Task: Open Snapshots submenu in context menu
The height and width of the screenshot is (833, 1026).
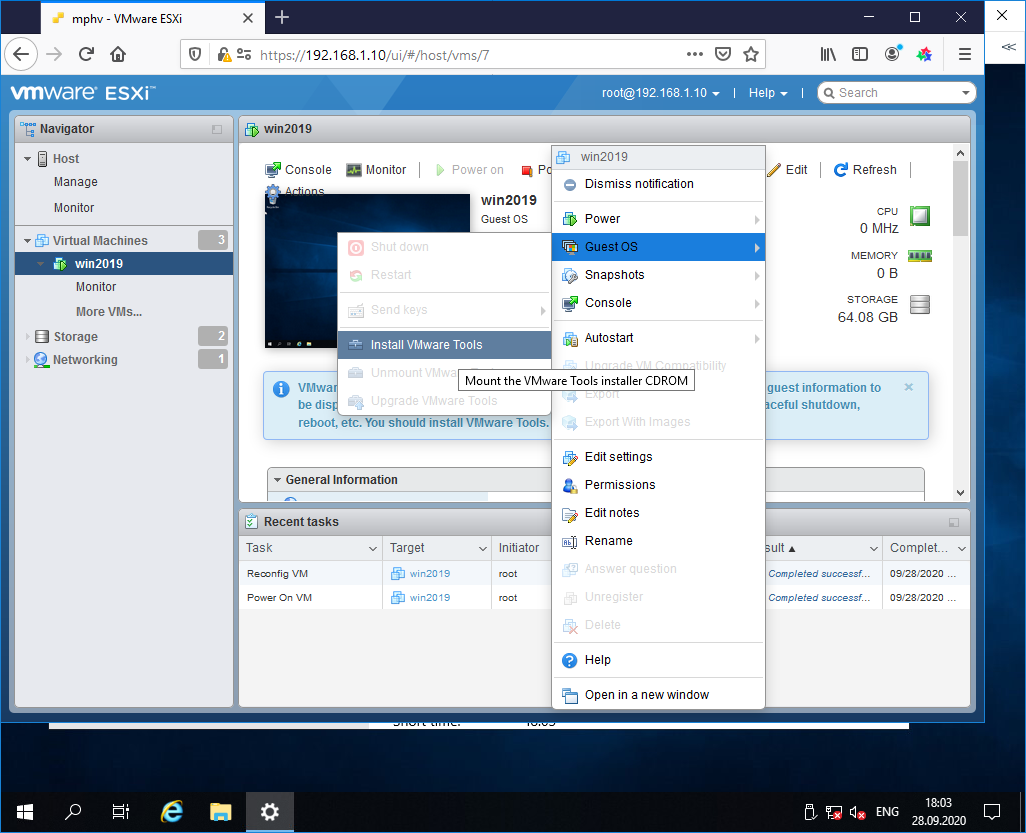Action: click(x=658, y=275)
